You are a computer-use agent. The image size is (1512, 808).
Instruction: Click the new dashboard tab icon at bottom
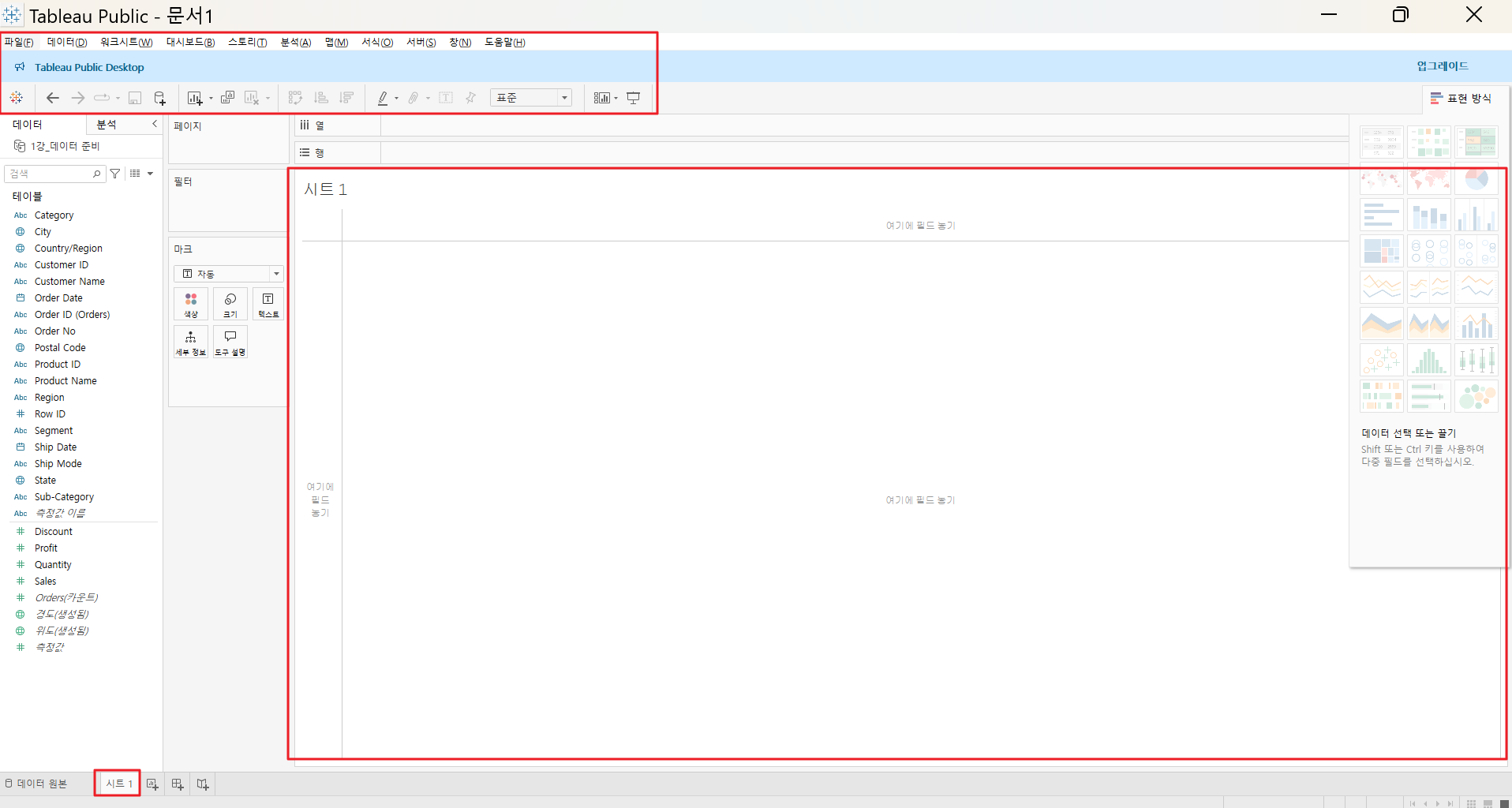pos(178,784)
